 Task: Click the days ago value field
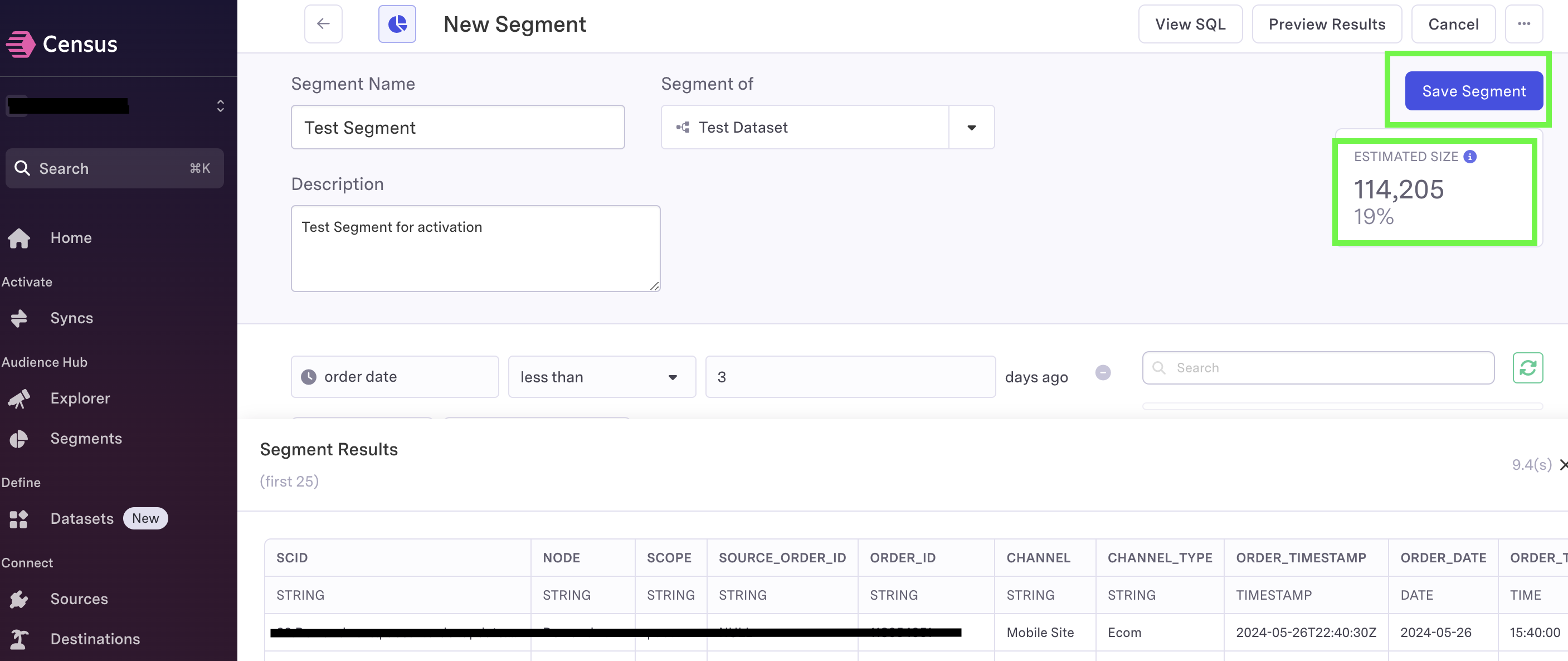pos(850,377)
